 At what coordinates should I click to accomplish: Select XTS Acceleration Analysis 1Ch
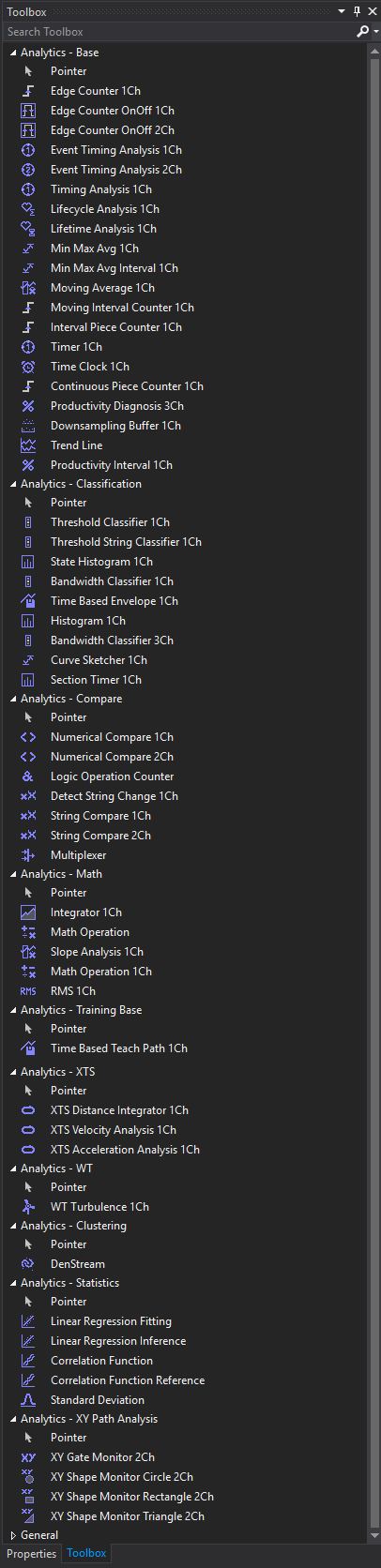(125, 1150)
